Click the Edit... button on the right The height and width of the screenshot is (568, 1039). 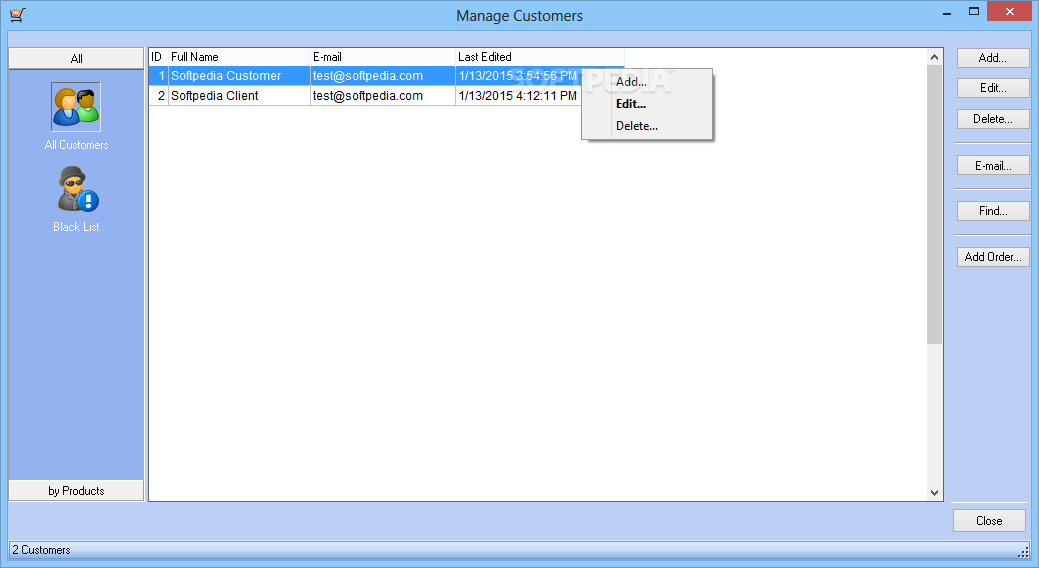[993, 87]
